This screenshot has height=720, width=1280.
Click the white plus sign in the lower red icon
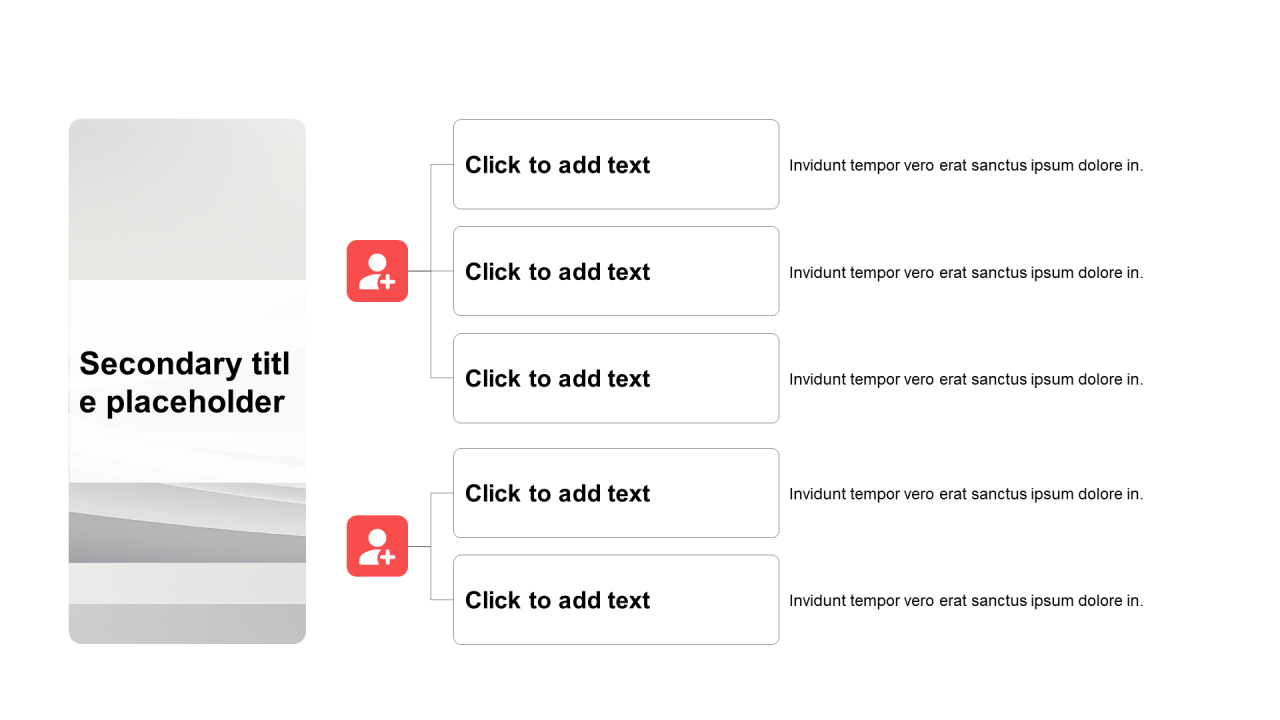[387, 557]
